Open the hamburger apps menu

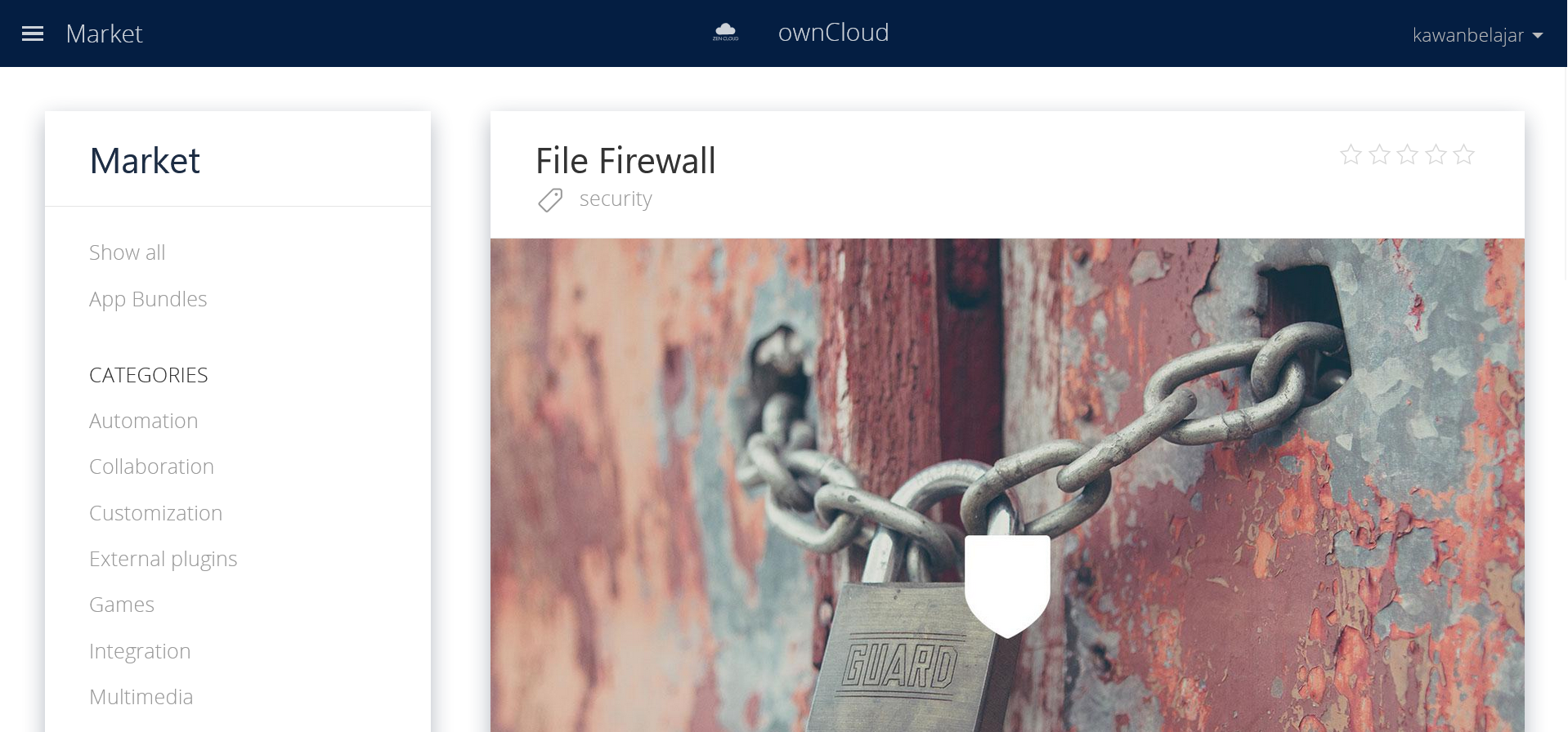pos(33,33)
